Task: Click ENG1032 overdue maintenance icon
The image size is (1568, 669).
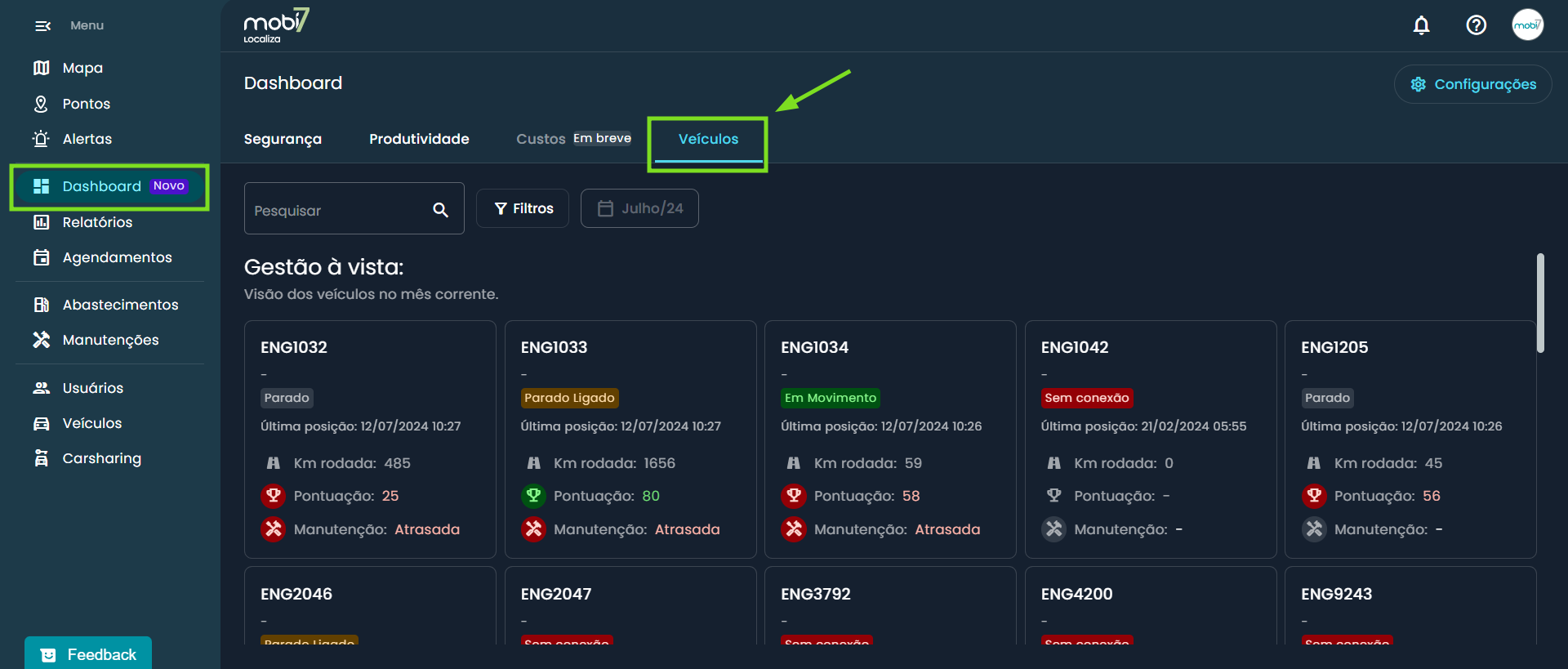Action: pyautogui.click(x=274, y=529)
